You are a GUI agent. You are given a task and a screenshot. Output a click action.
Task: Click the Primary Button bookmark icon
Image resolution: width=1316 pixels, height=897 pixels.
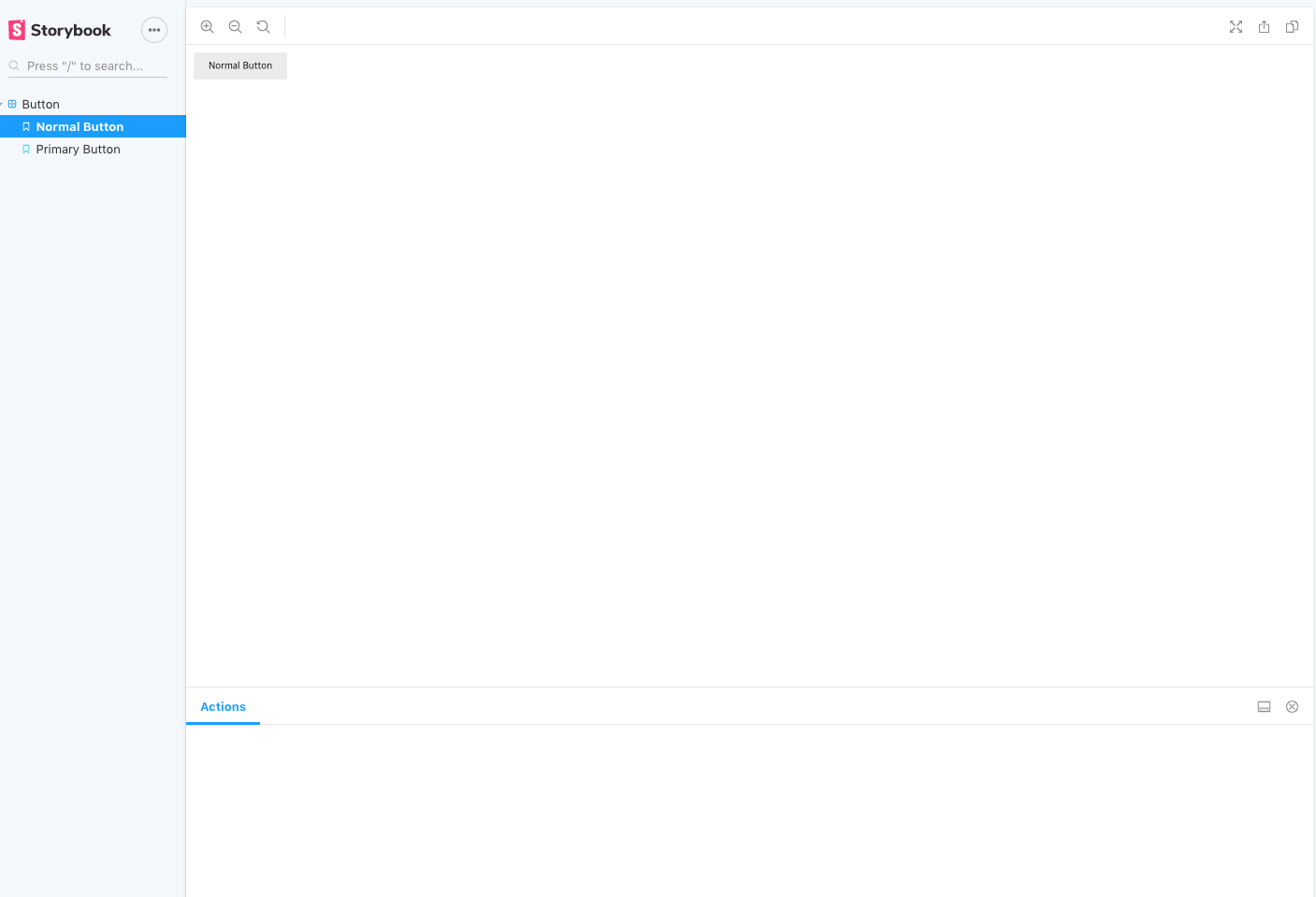pyautogui.click(x=26, y=149)
